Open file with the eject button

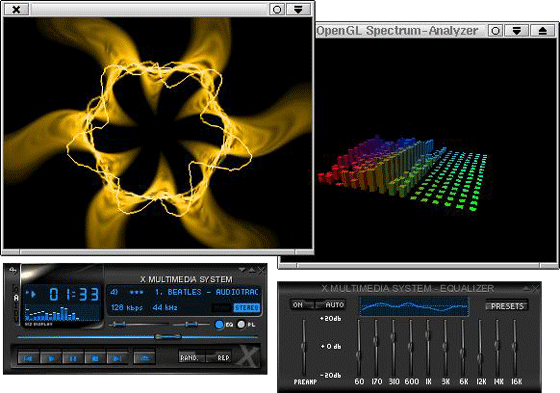click(144, 358)
